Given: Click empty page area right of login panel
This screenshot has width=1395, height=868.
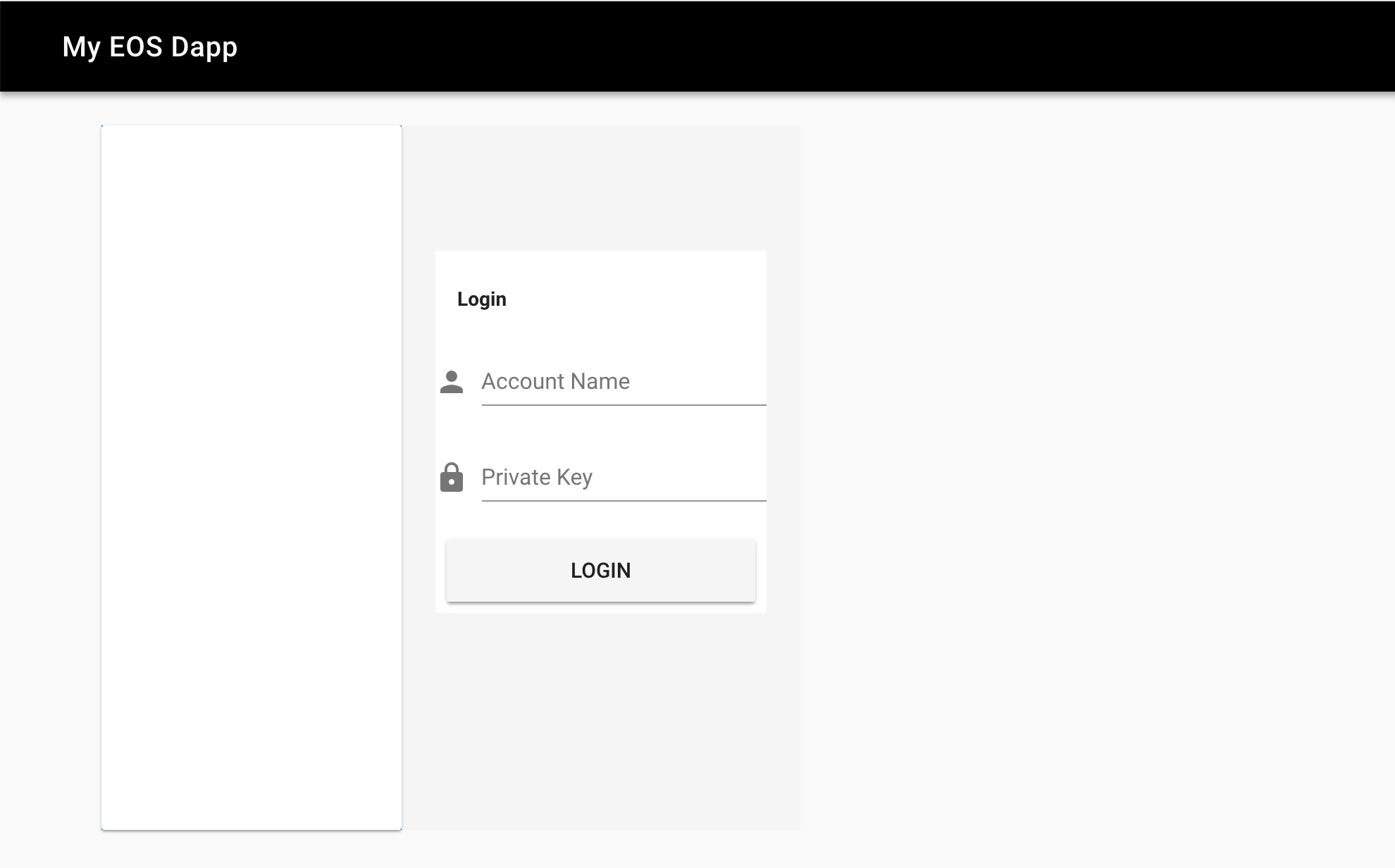Looking at the screenshot, I should pos(1092,478).
